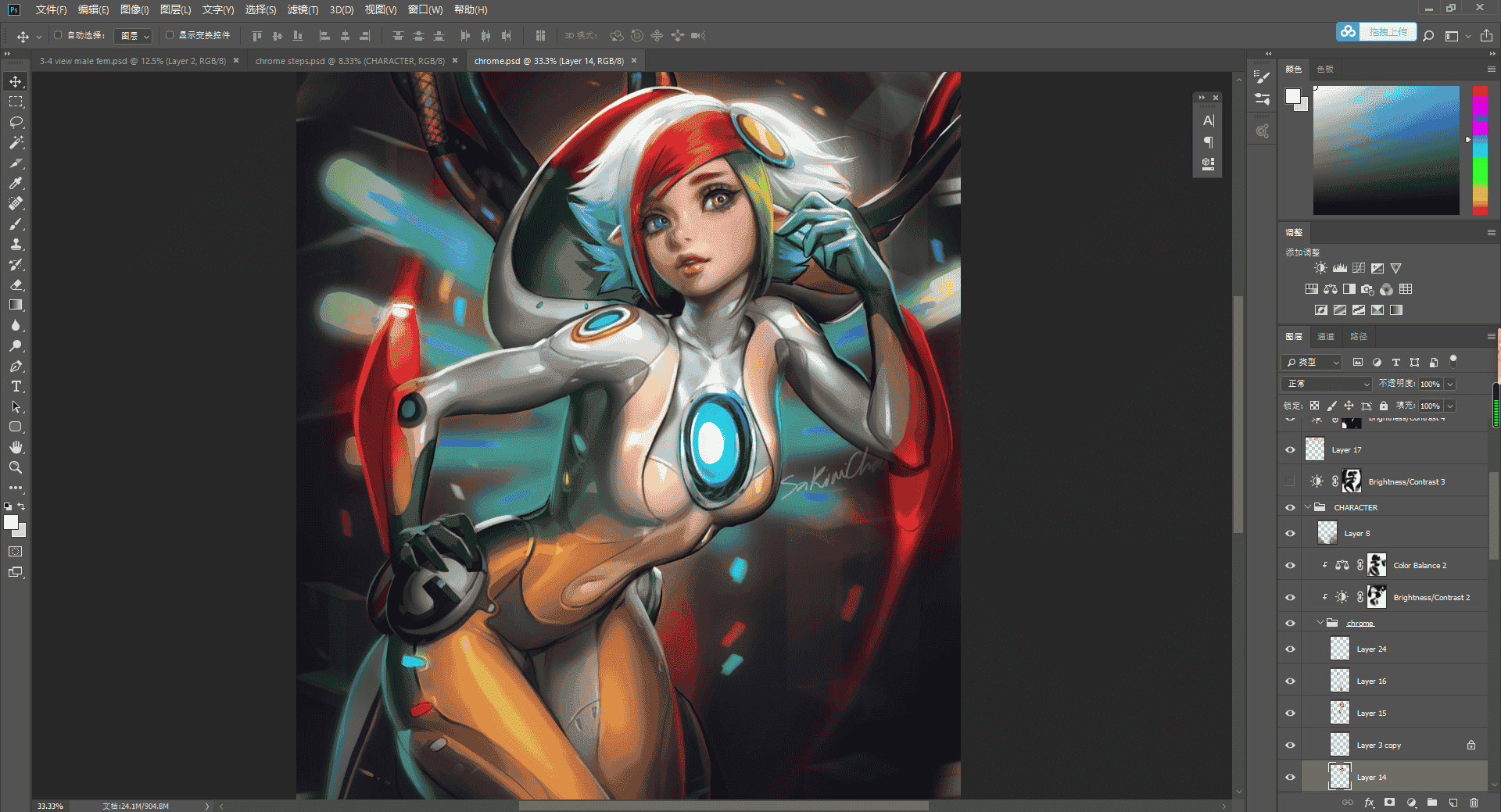This screenshot has width=1501, height=812.
Task: Select the Magic Wand tool
Action: tap(16, 142)
